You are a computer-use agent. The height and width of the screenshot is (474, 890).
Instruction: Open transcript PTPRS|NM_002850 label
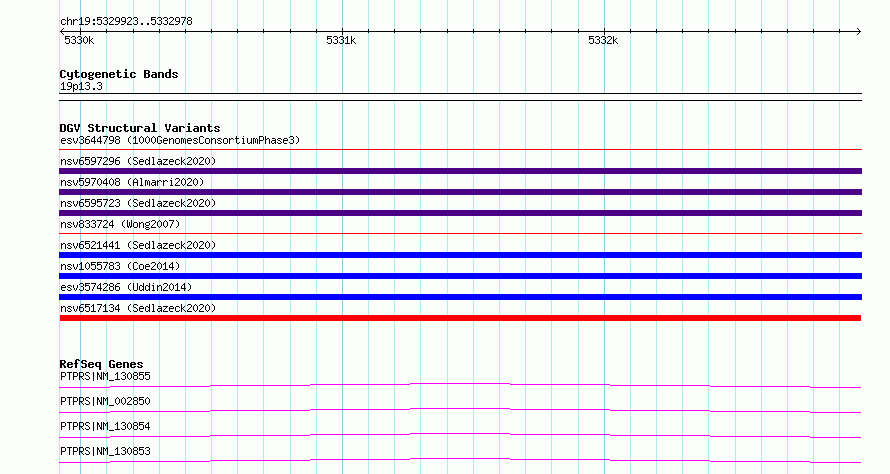[105, 401]
